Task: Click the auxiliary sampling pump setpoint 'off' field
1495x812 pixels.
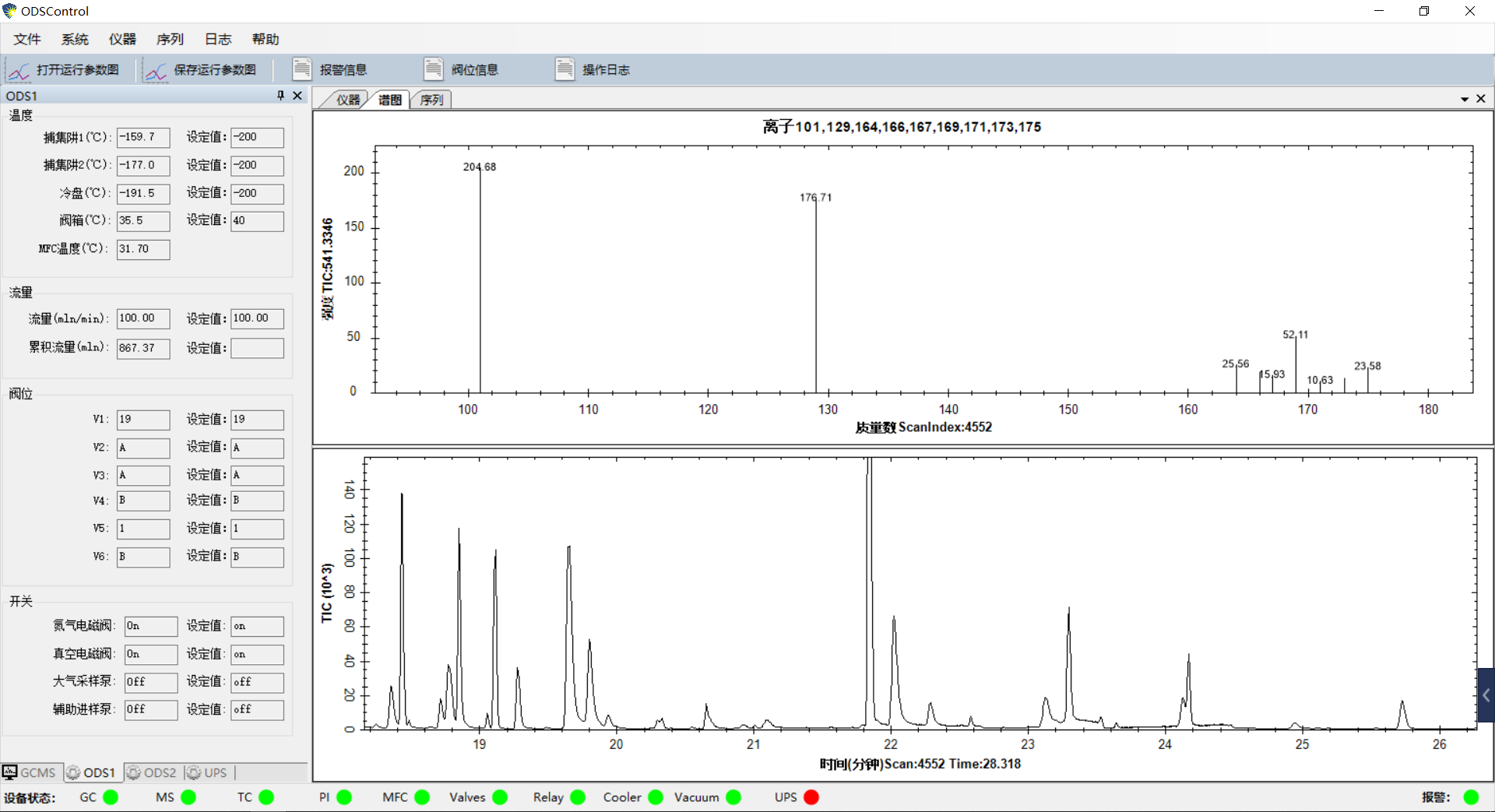Action: pyautogui.click(x=257, y=710)
